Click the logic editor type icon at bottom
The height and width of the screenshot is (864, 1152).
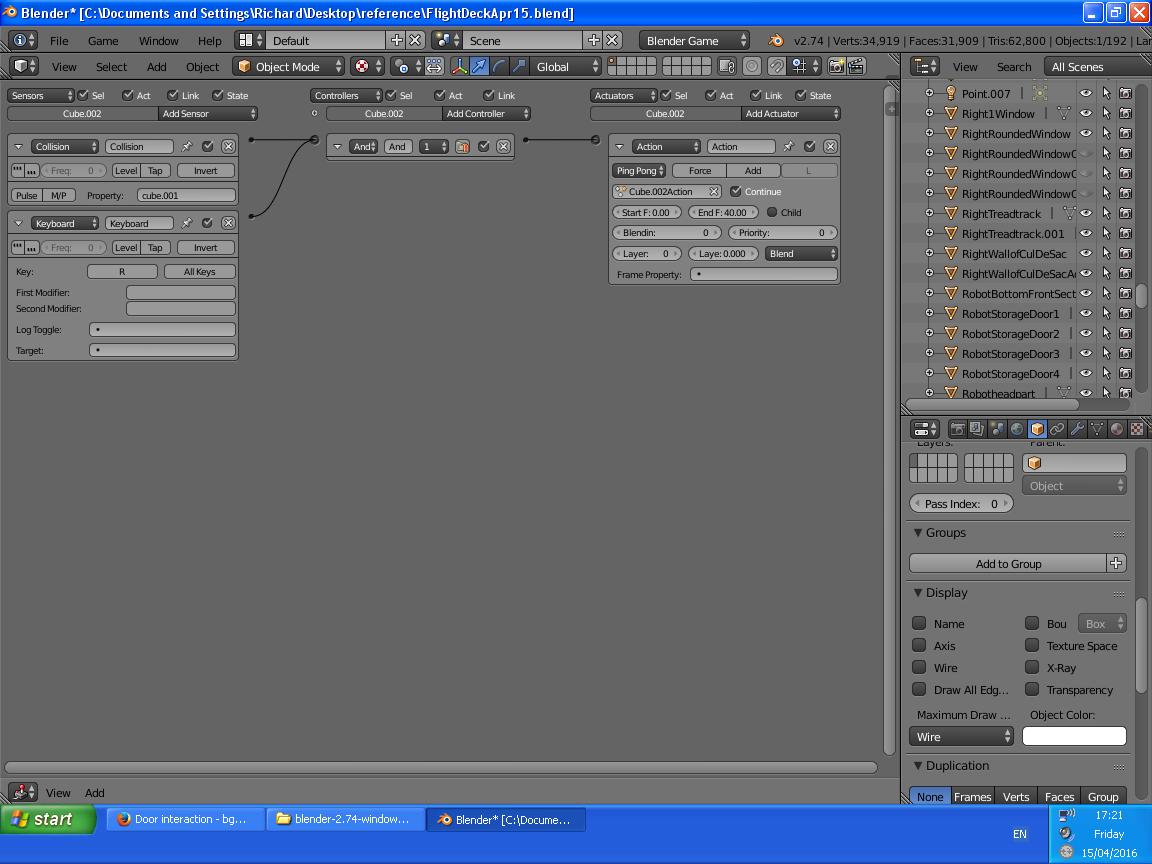coord(23,793)
